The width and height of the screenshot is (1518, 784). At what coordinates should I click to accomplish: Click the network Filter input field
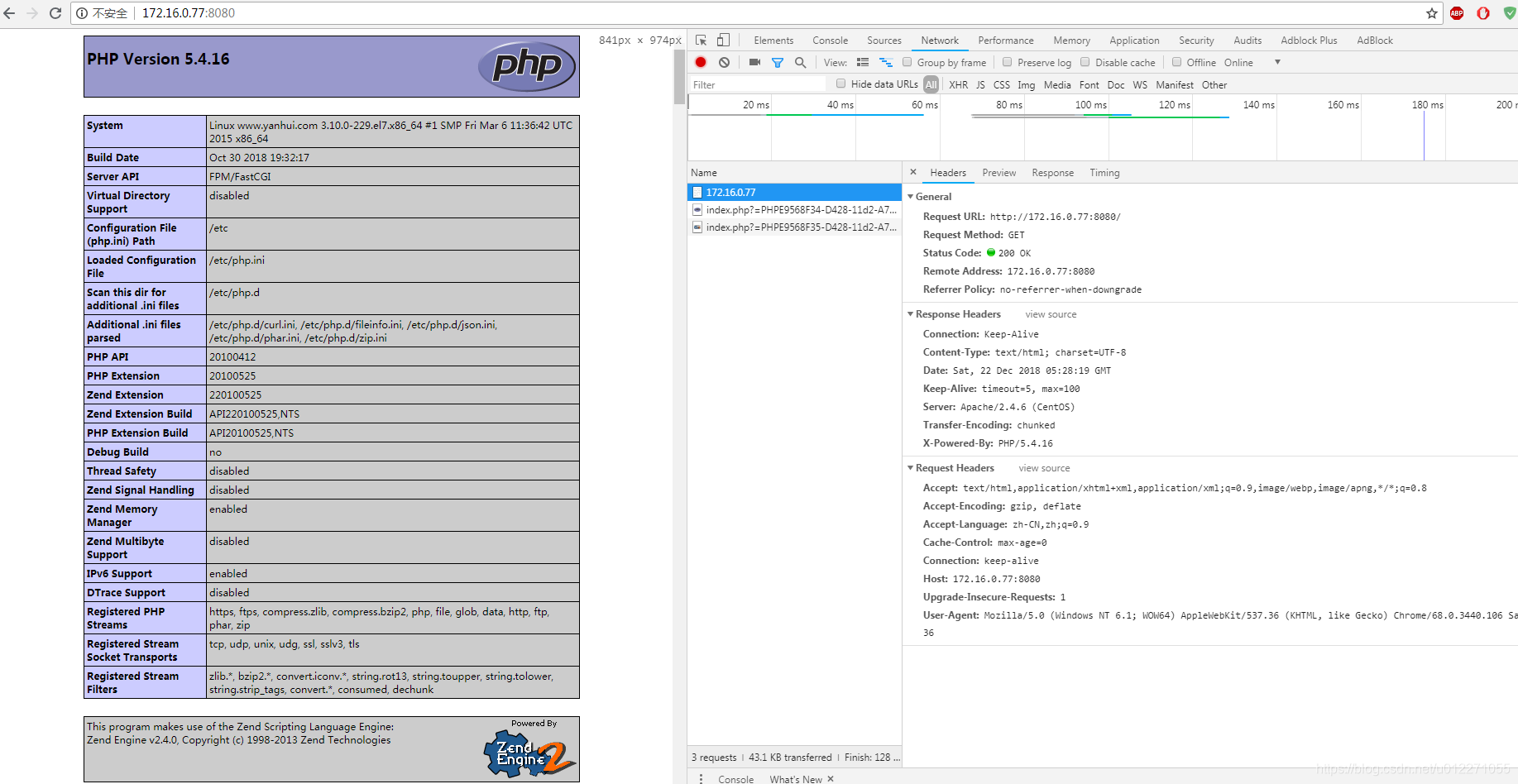(x=758, y=84)
